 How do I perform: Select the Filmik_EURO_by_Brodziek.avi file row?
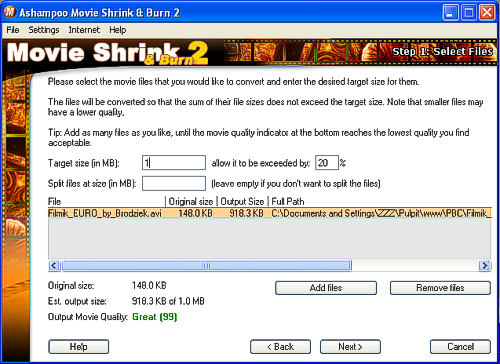click(x=270, y=213)
